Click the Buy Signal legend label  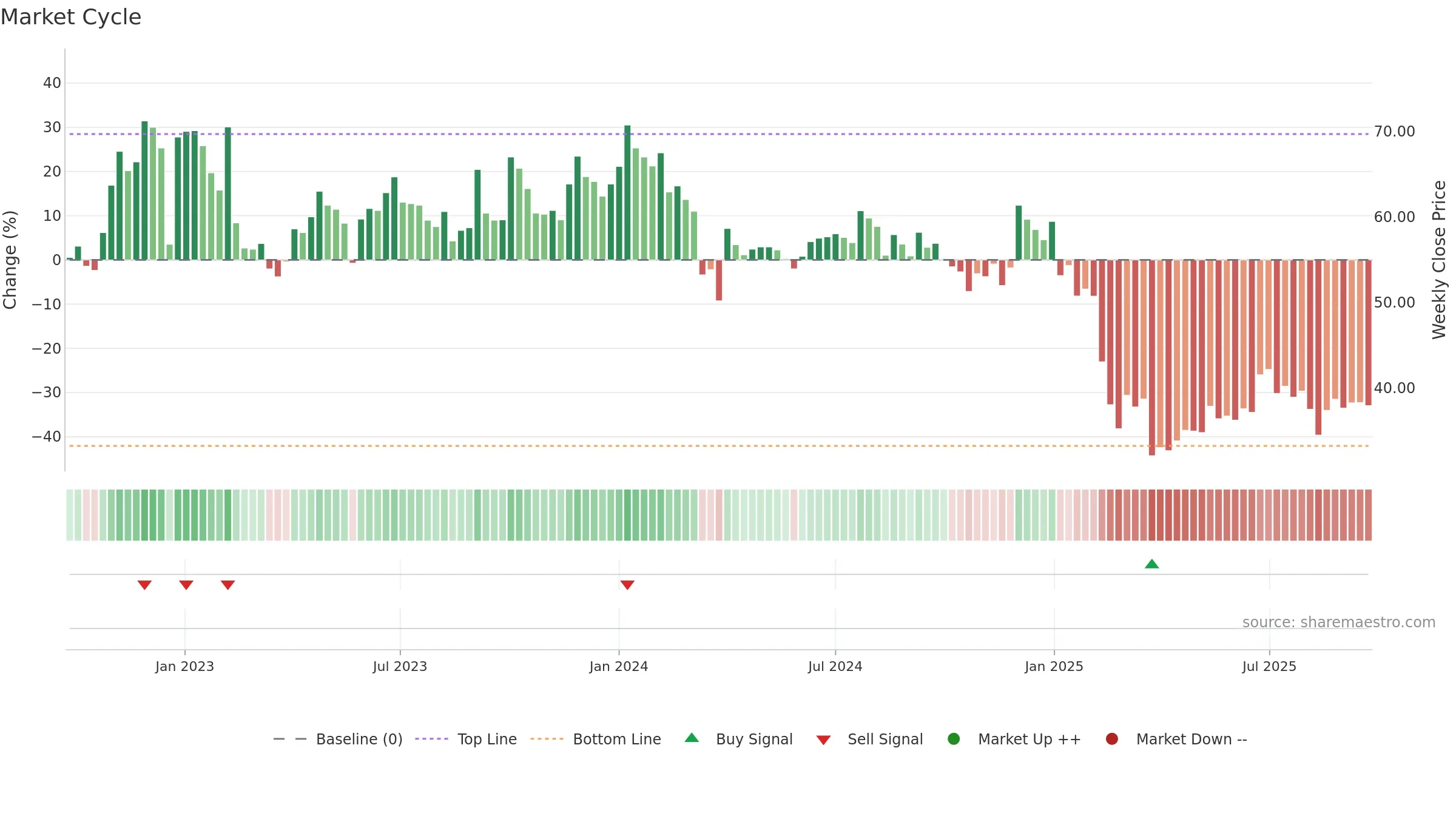click(754, 739)
